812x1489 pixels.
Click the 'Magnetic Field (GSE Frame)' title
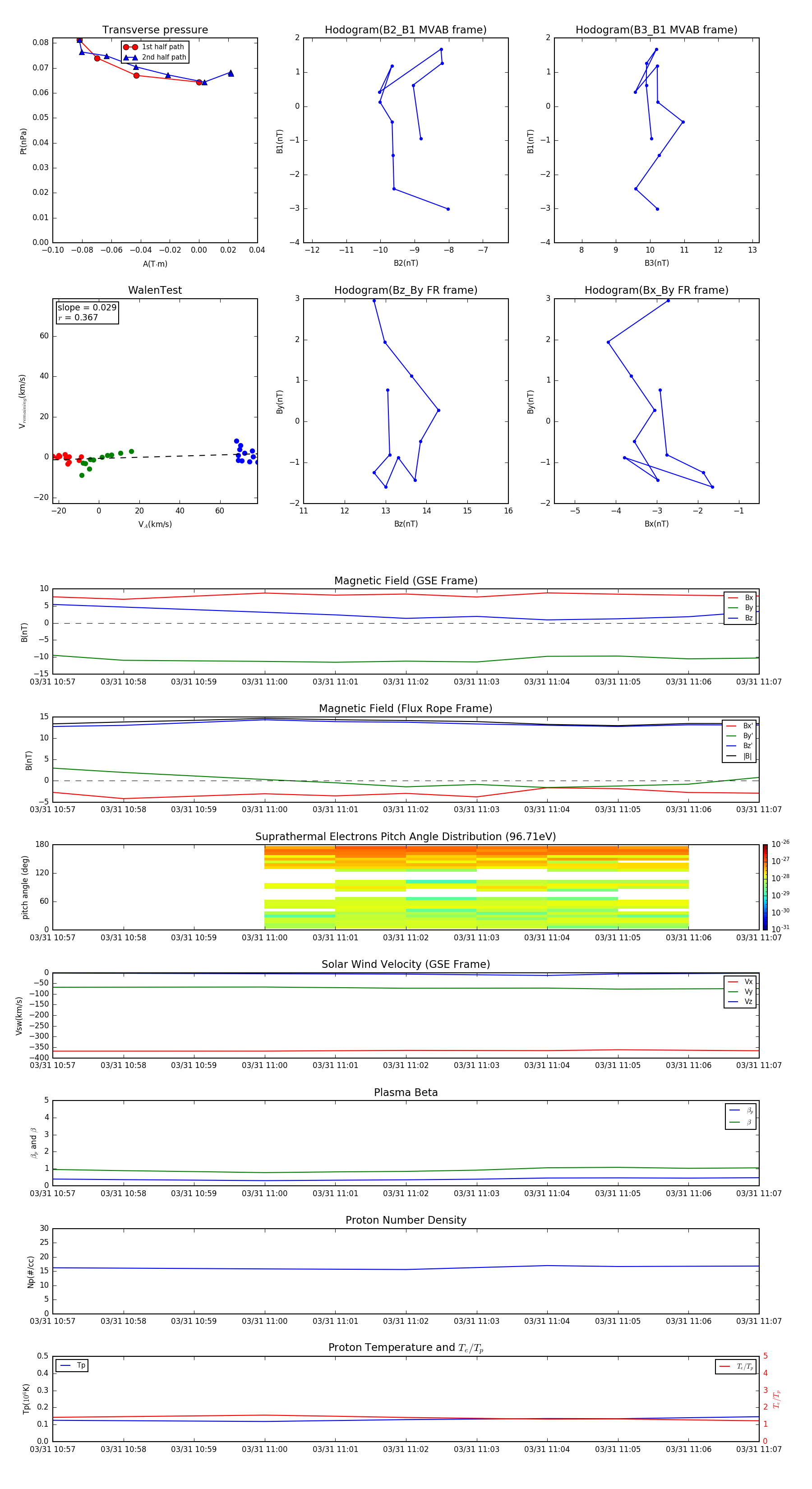[406, 581]
